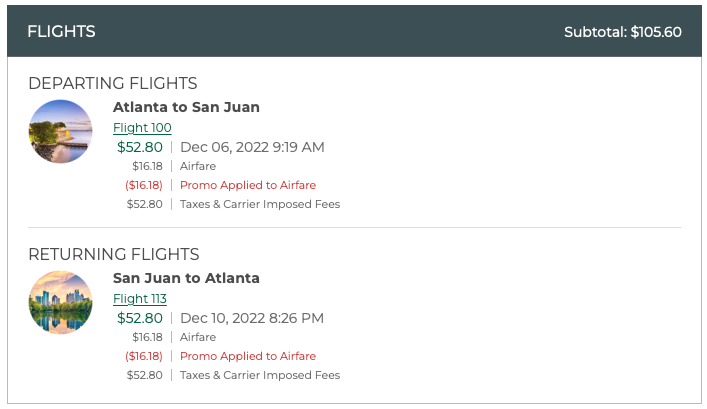Click departing Taxes & Carrier Imposed Fees label
The width and height of the screenshot is (707, 409).
pos(260,204)
